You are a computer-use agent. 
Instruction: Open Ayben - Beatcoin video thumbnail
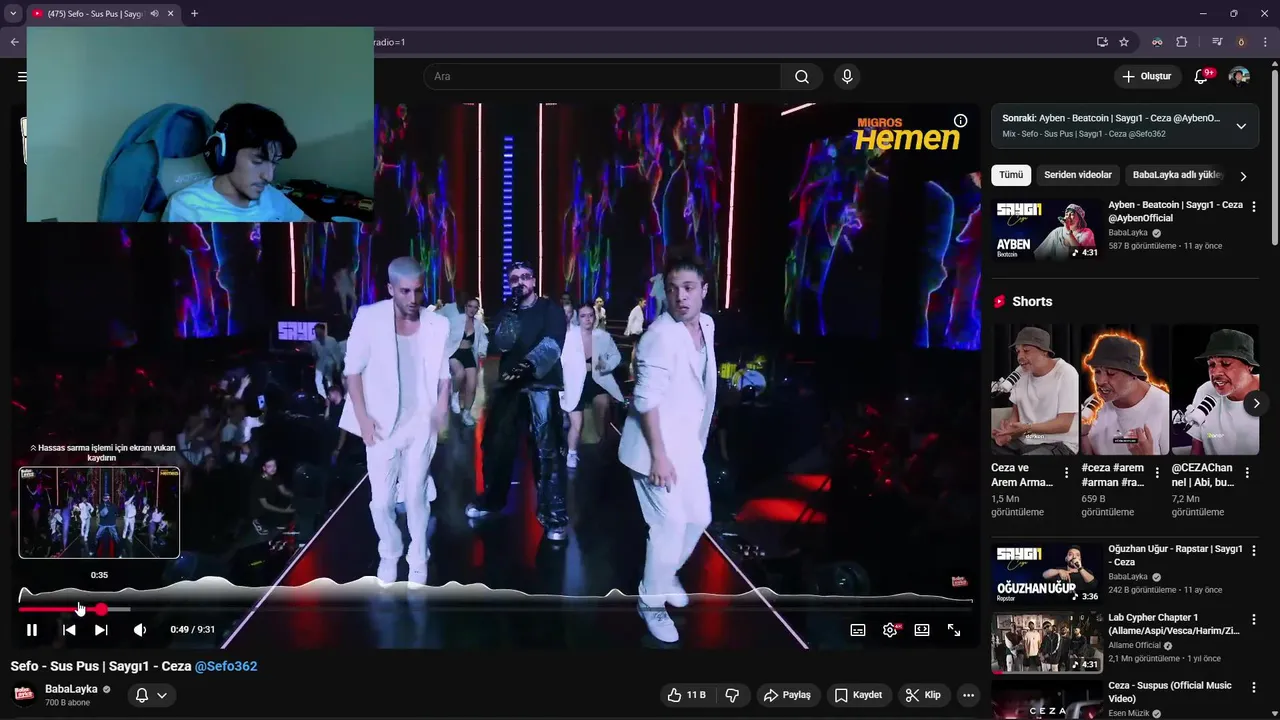click(1047, 230)
